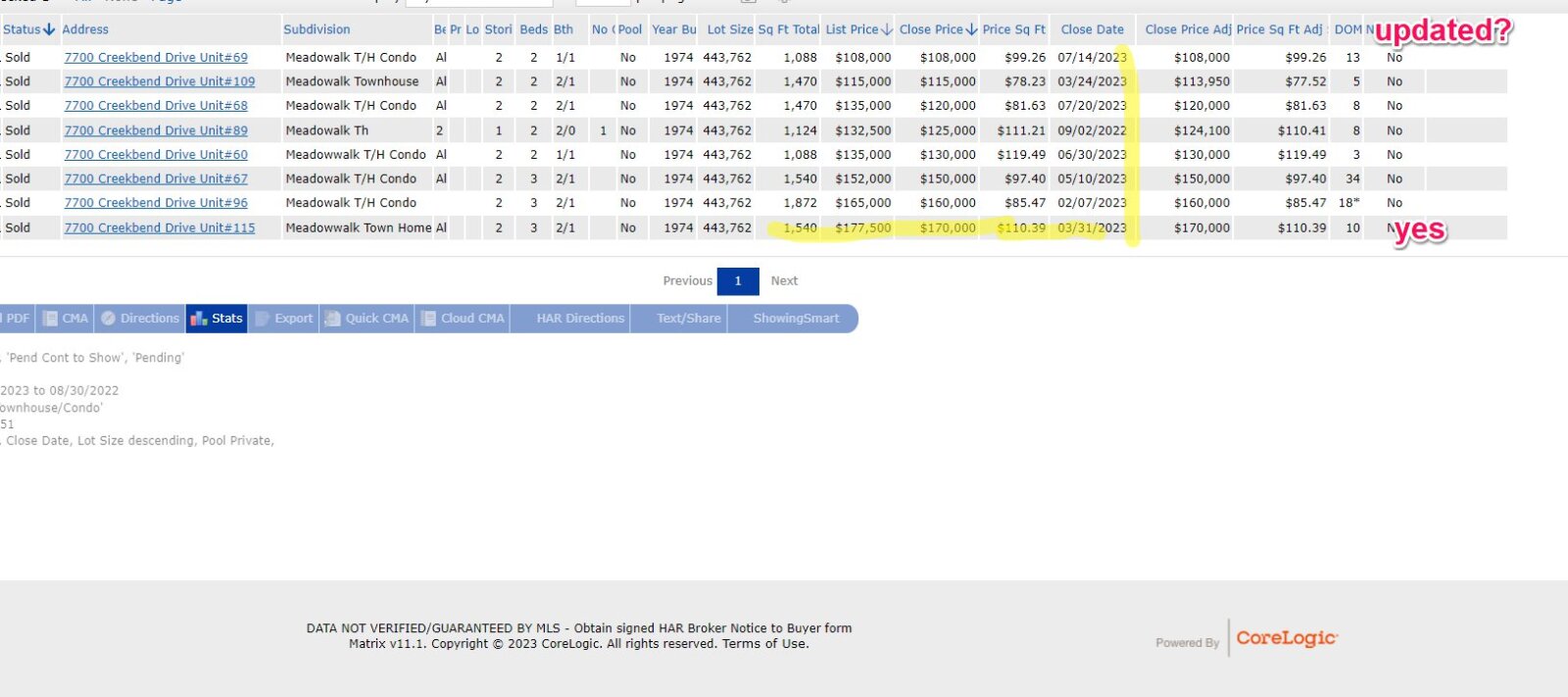Select the $170,000 close price cell
This screenshot has height=697, width=1568.
point(948,227)
